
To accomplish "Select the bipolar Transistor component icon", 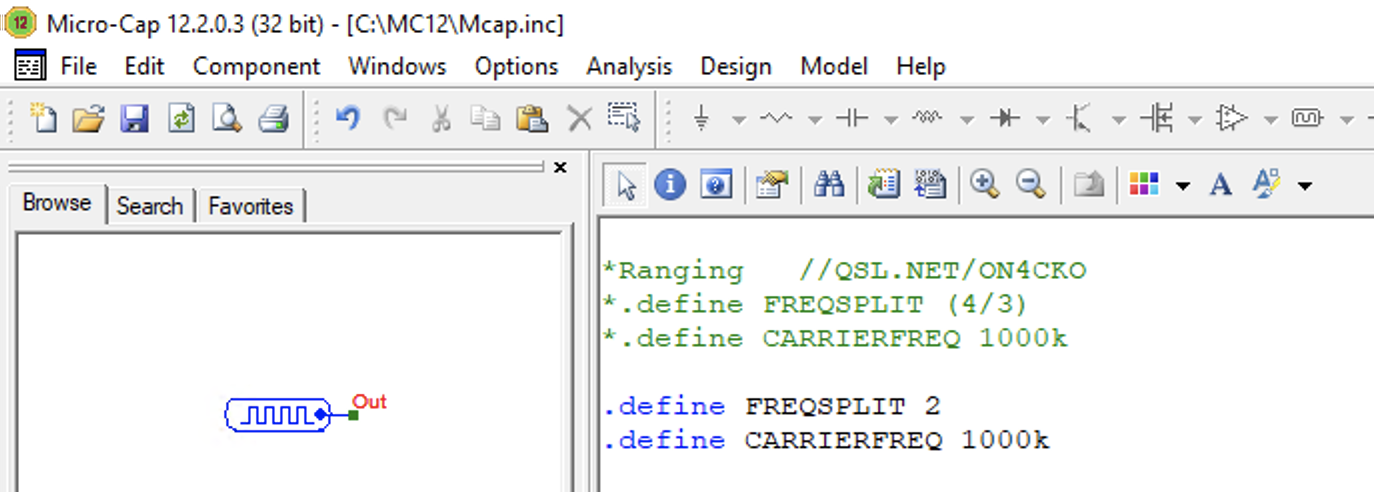I will point(1079,118).
